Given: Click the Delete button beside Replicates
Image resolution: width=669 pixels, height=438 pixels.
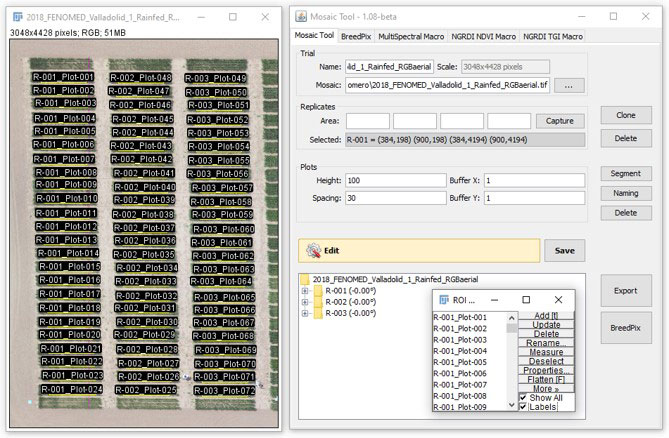Looking at the screenshot, I should coord(626,139).
